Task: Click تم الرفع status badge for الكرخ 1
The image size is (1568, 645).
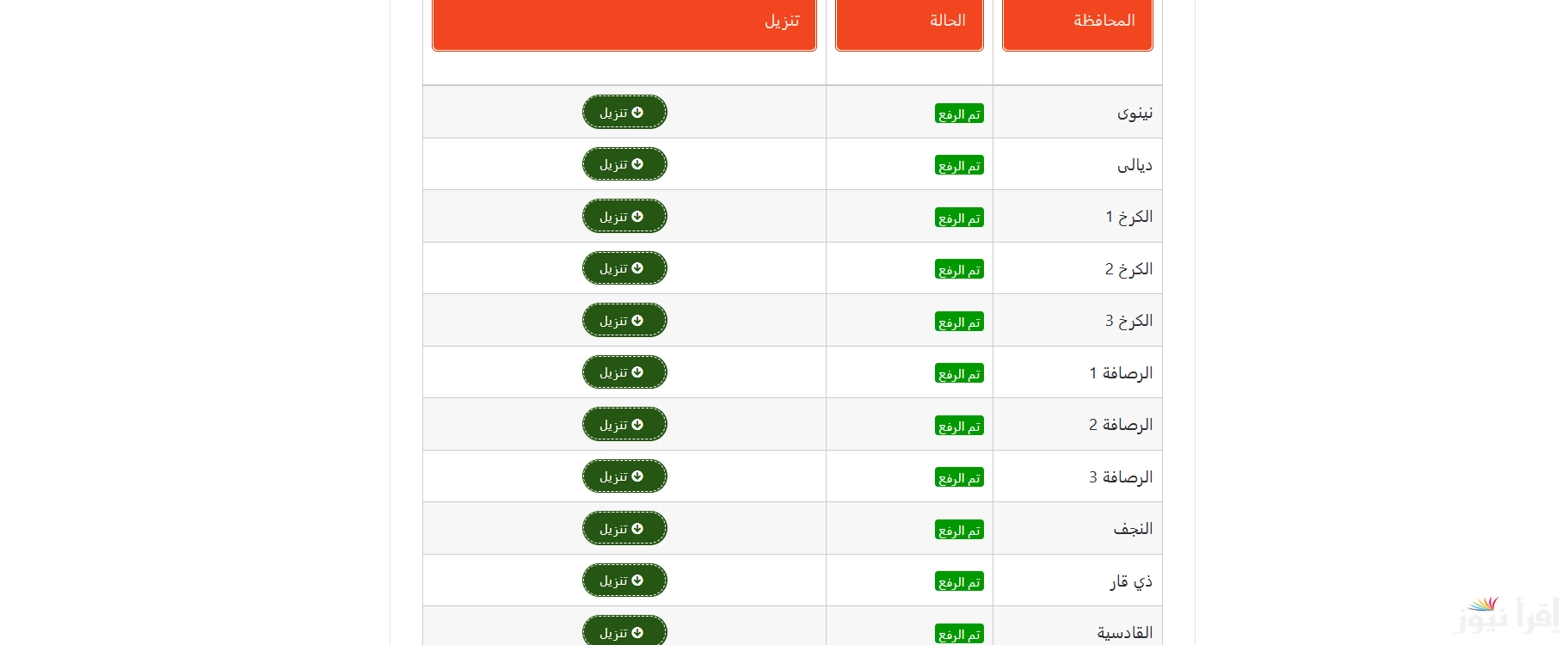Action: (959, 218)
